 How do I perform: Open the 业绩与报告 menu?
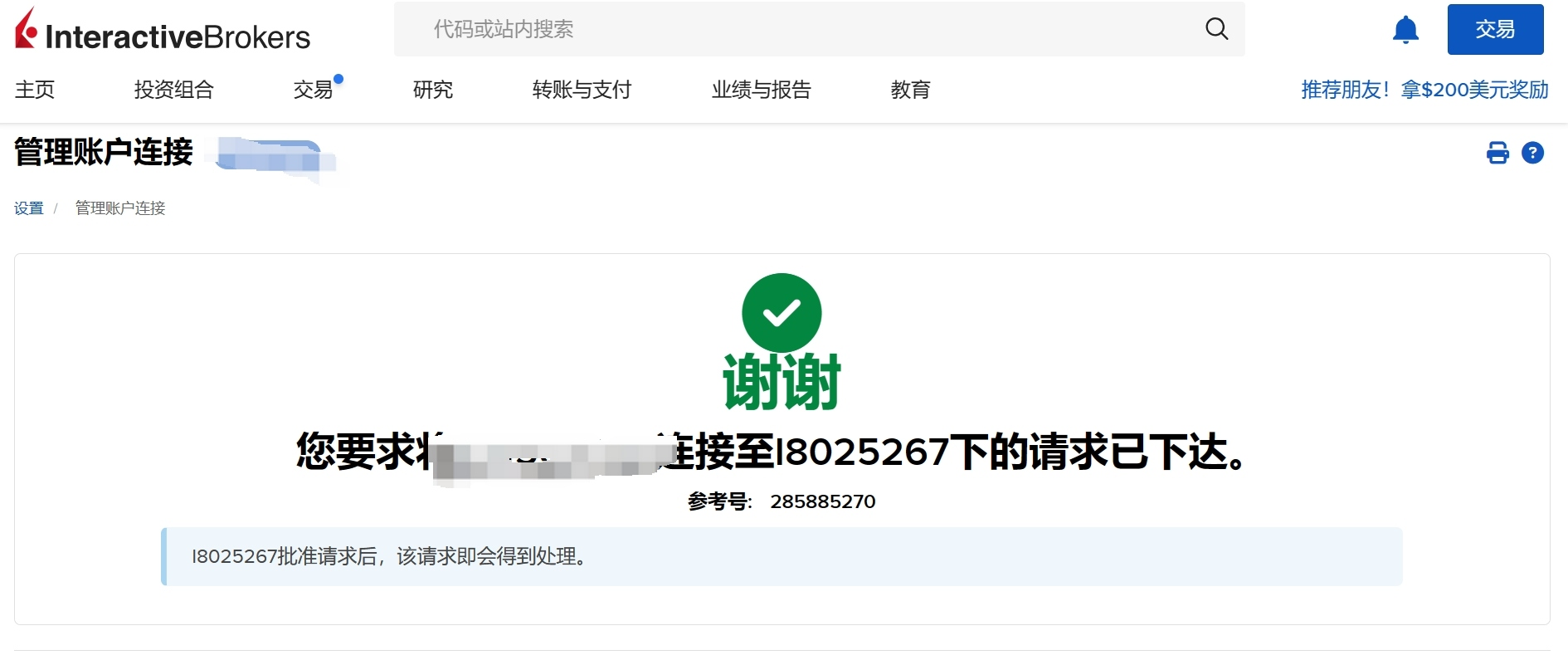tap(762, 90)
